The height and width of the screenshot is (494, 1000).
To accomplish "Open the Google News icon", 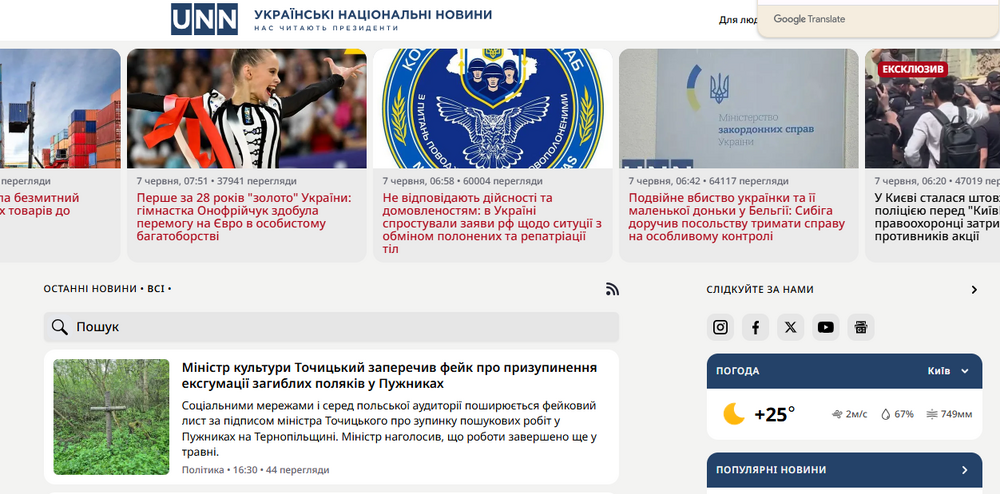I will (861, 327).
